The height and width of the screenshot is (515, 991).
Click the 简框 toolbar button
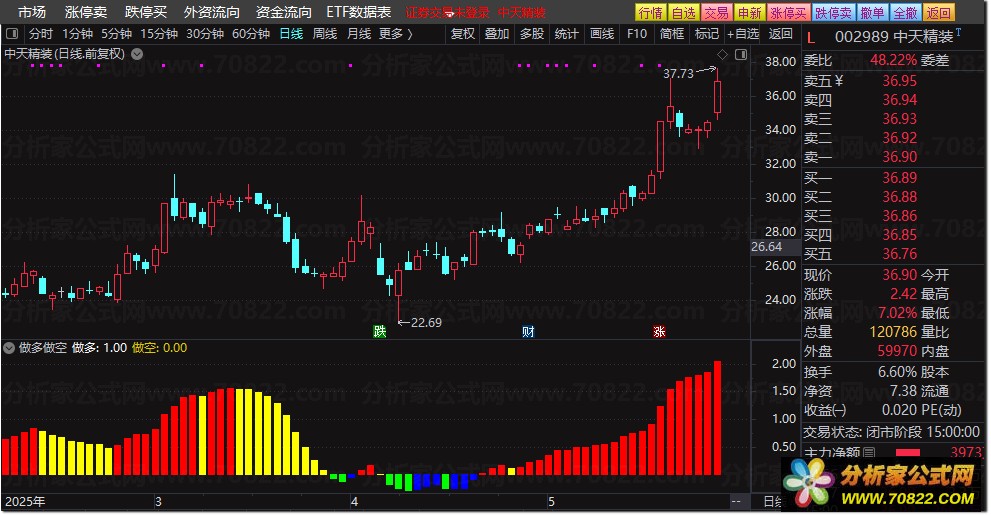tap(671, 33)
